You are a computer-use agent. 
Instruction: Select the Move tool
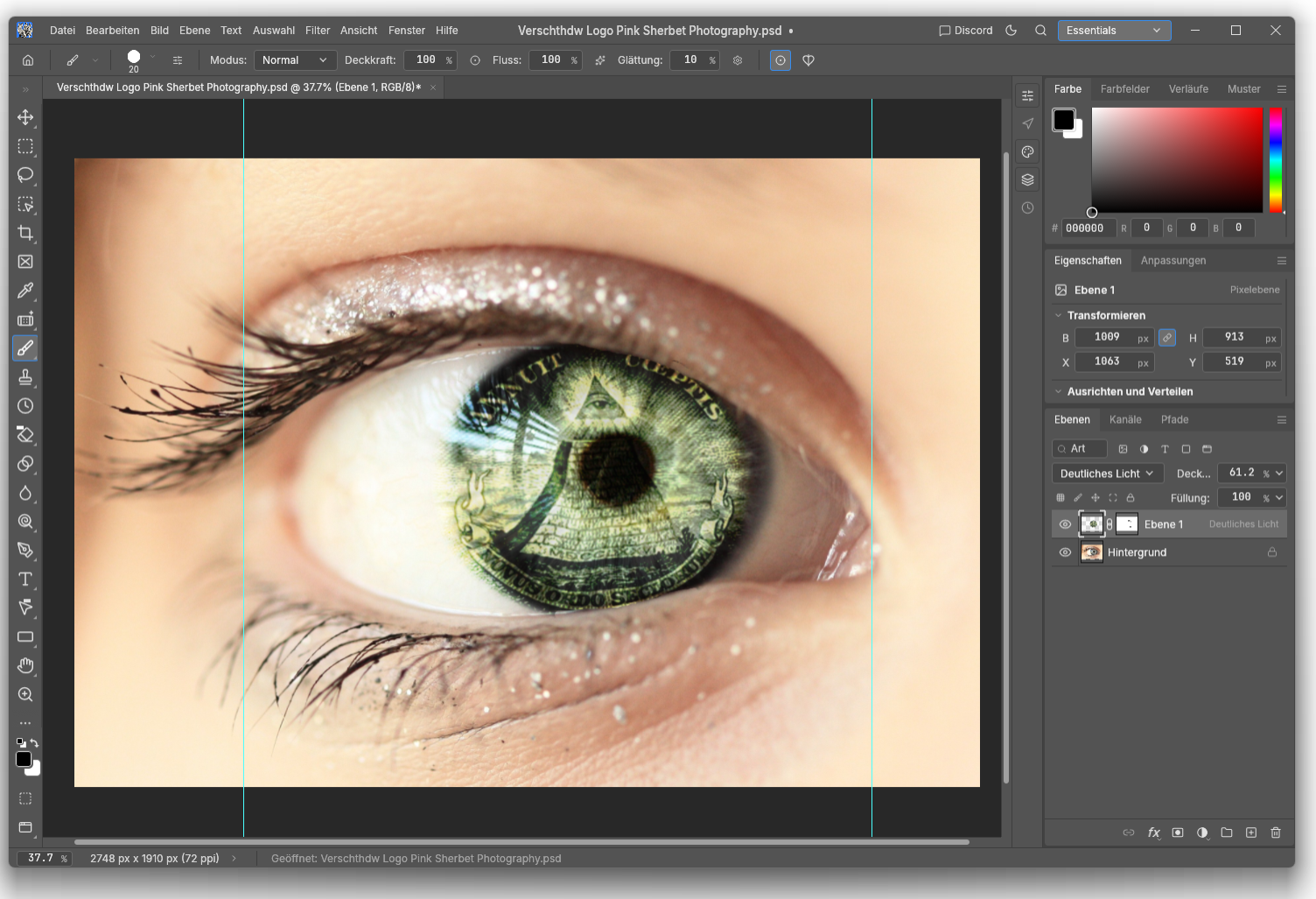coord(25,117)
